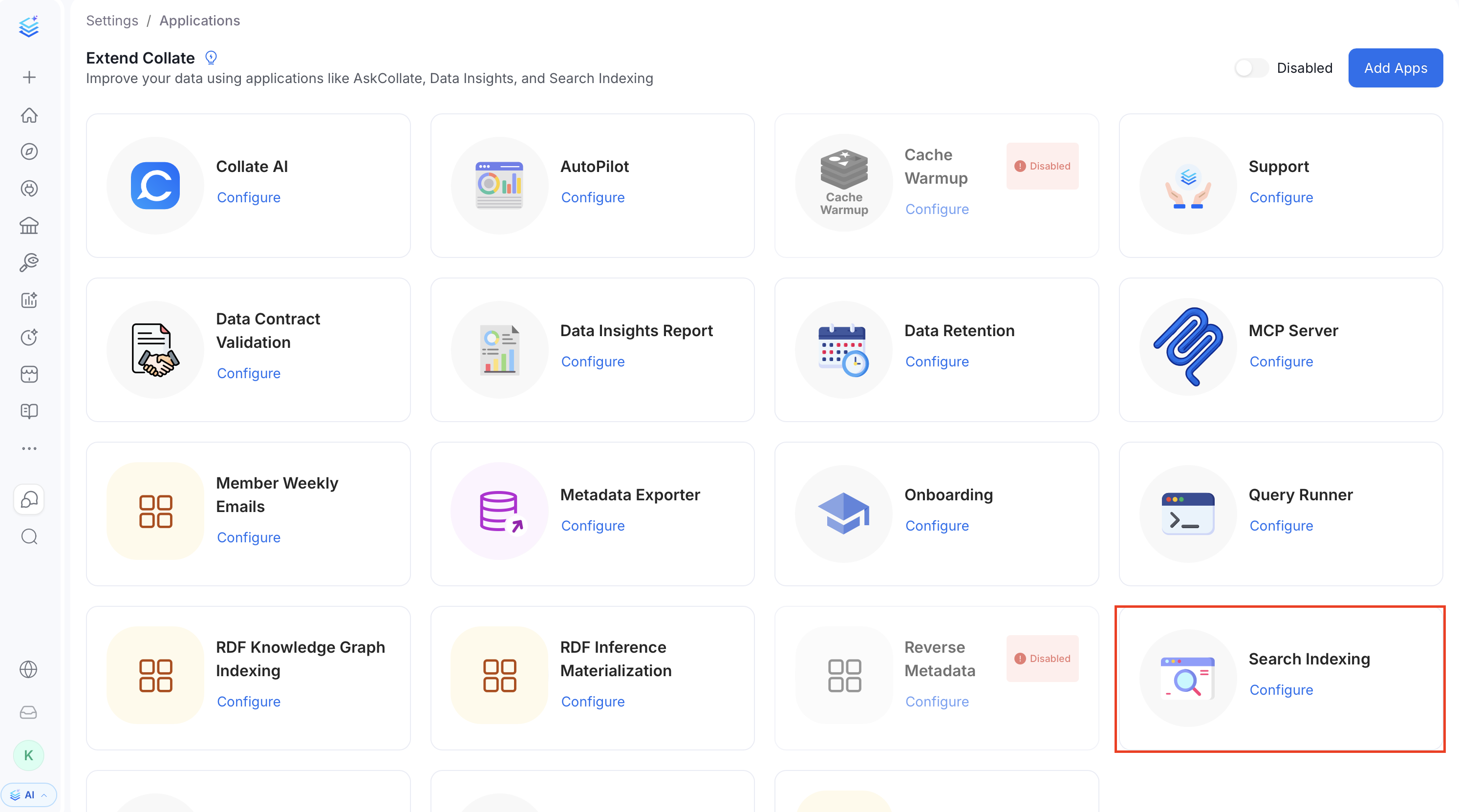The width and height of the screenshot is (1459, 812).
Task: Click Configure under Cache Warmup
Action: click(x=937, y=210)
